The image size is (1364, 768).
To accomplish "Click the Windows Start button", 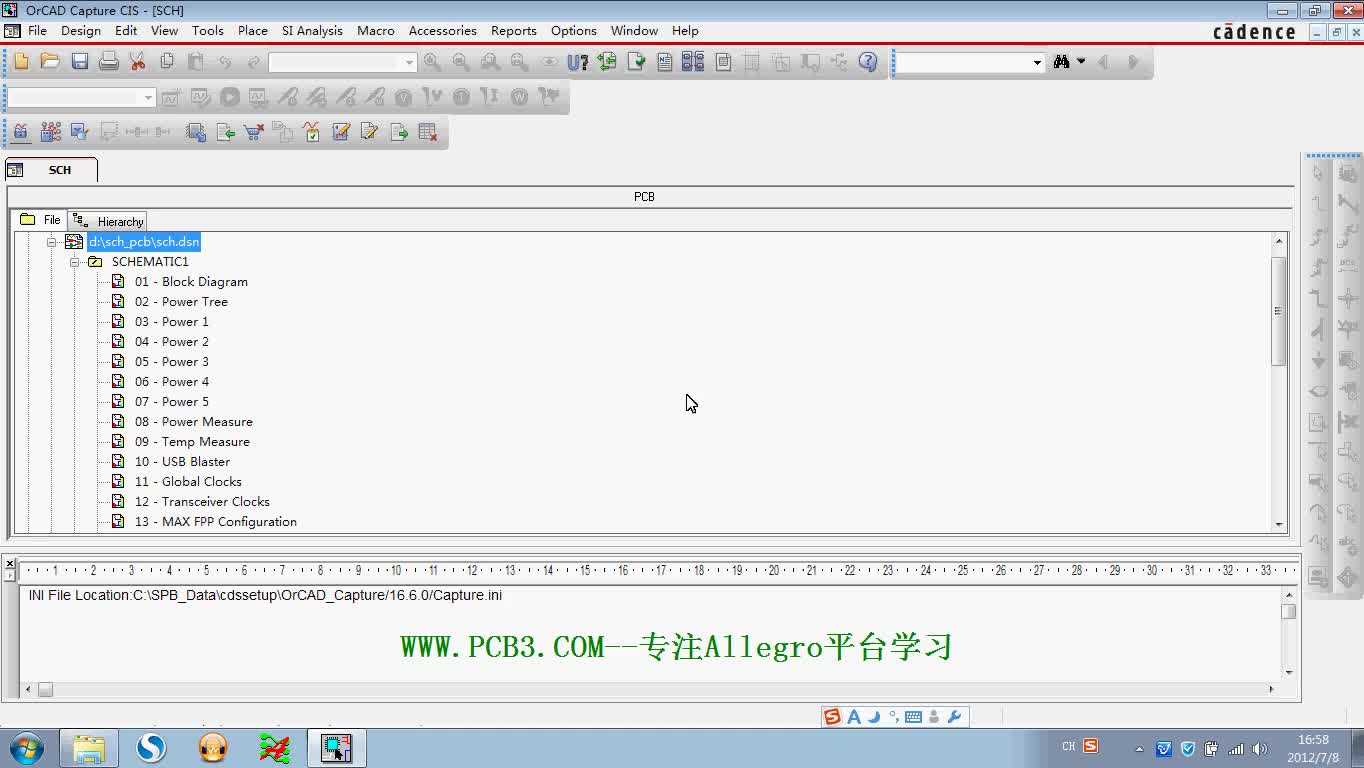I will coord(26,747).
